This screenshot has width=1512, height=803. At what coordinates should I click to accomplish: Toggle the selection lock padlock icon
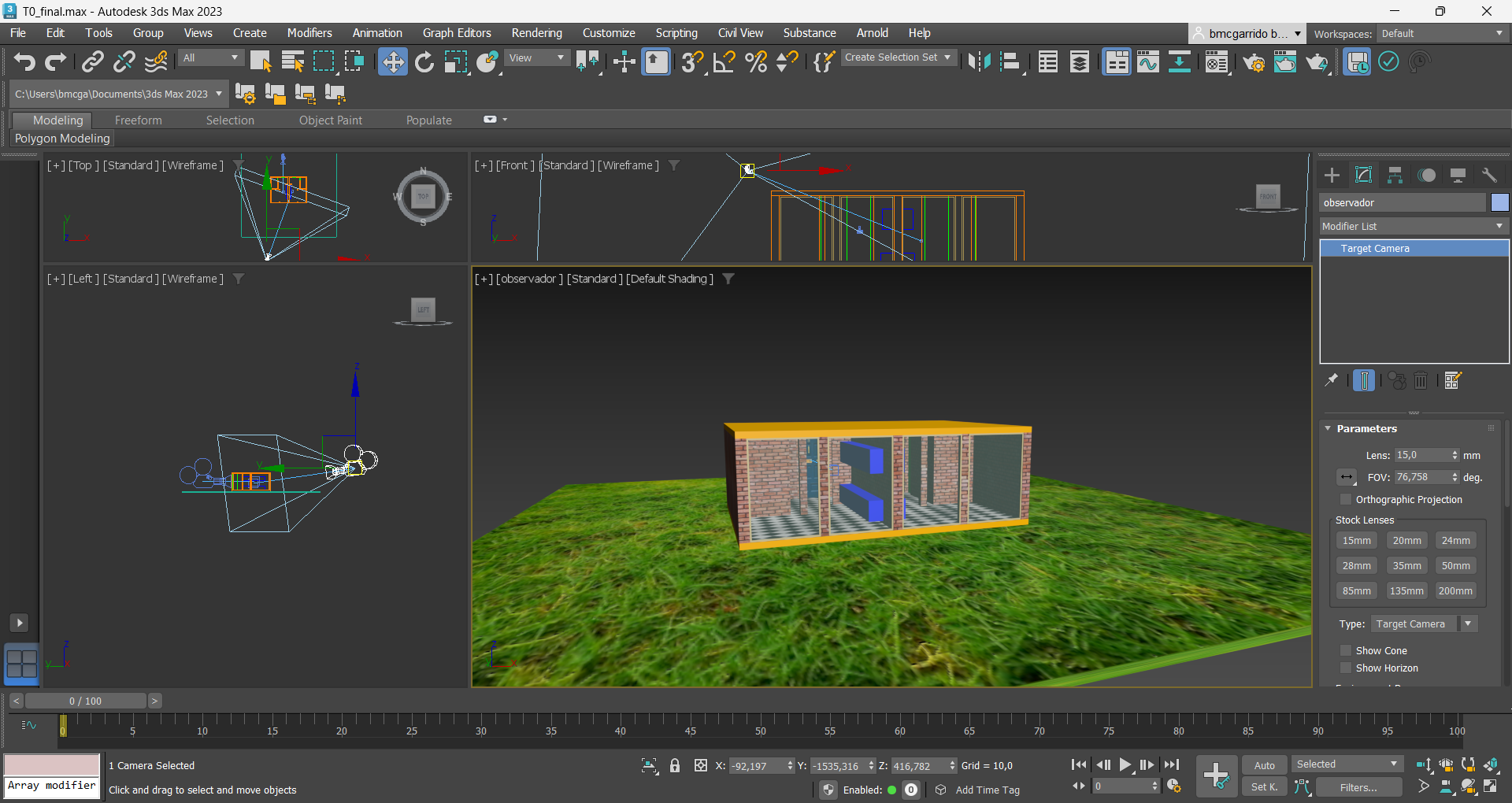click(675, 765)
